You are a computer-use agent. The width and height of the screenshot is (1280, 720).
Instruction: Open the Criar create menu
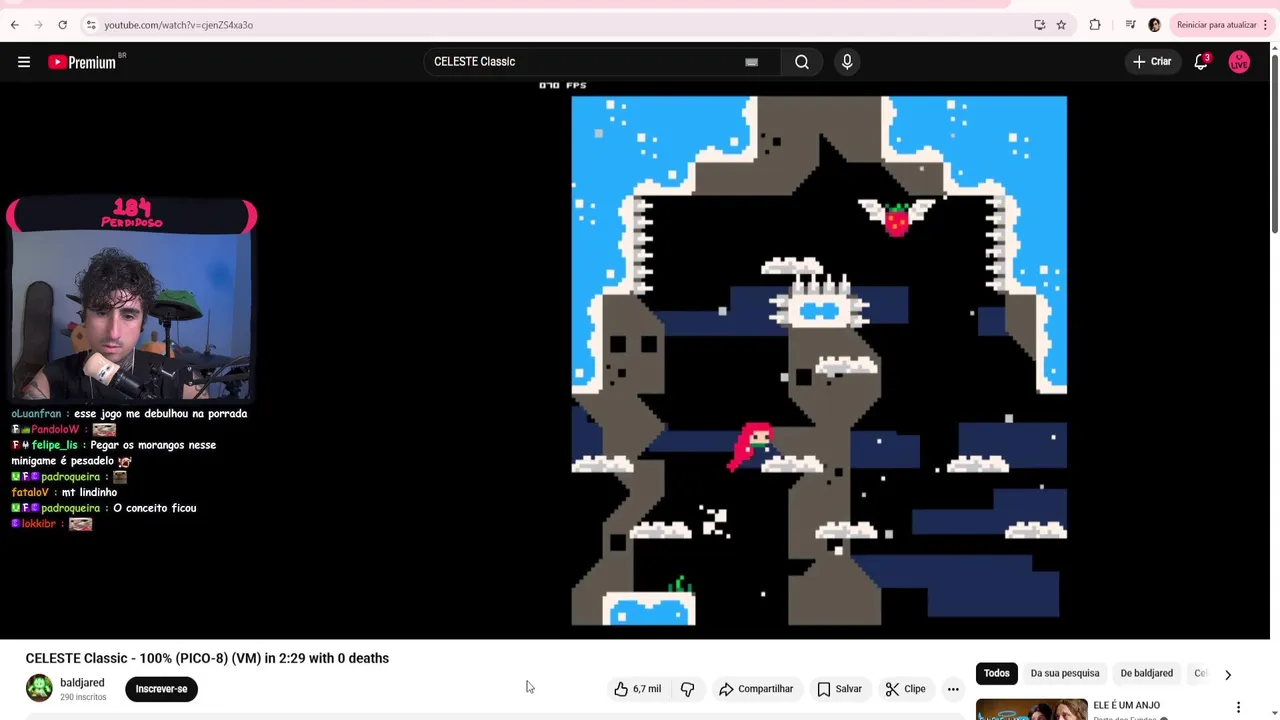tap(1151, 62)
